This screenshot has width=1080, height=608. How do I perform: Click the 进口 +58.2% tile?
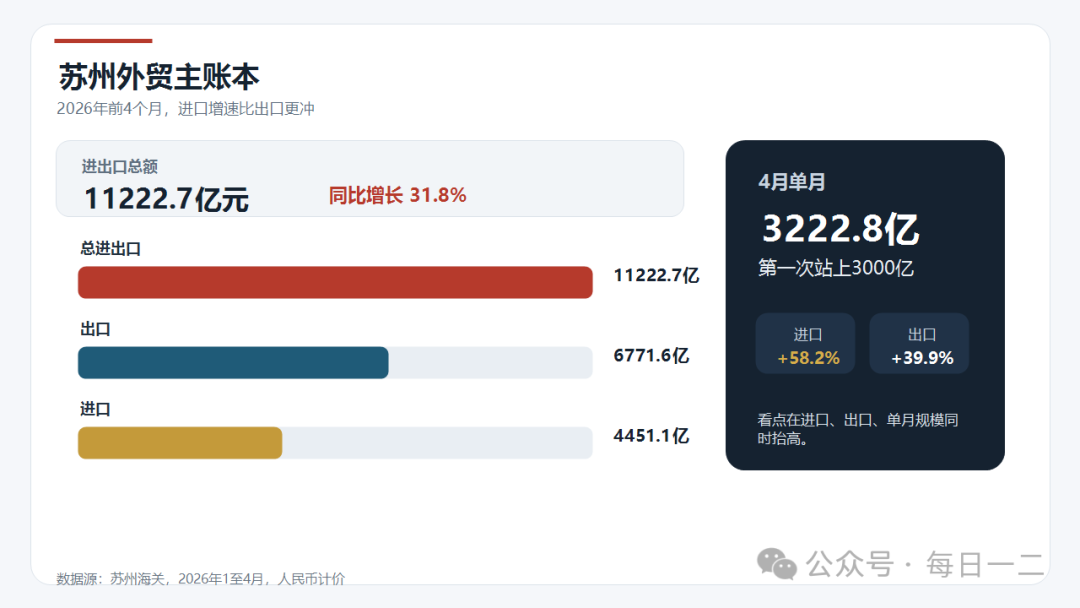[805, 344]
